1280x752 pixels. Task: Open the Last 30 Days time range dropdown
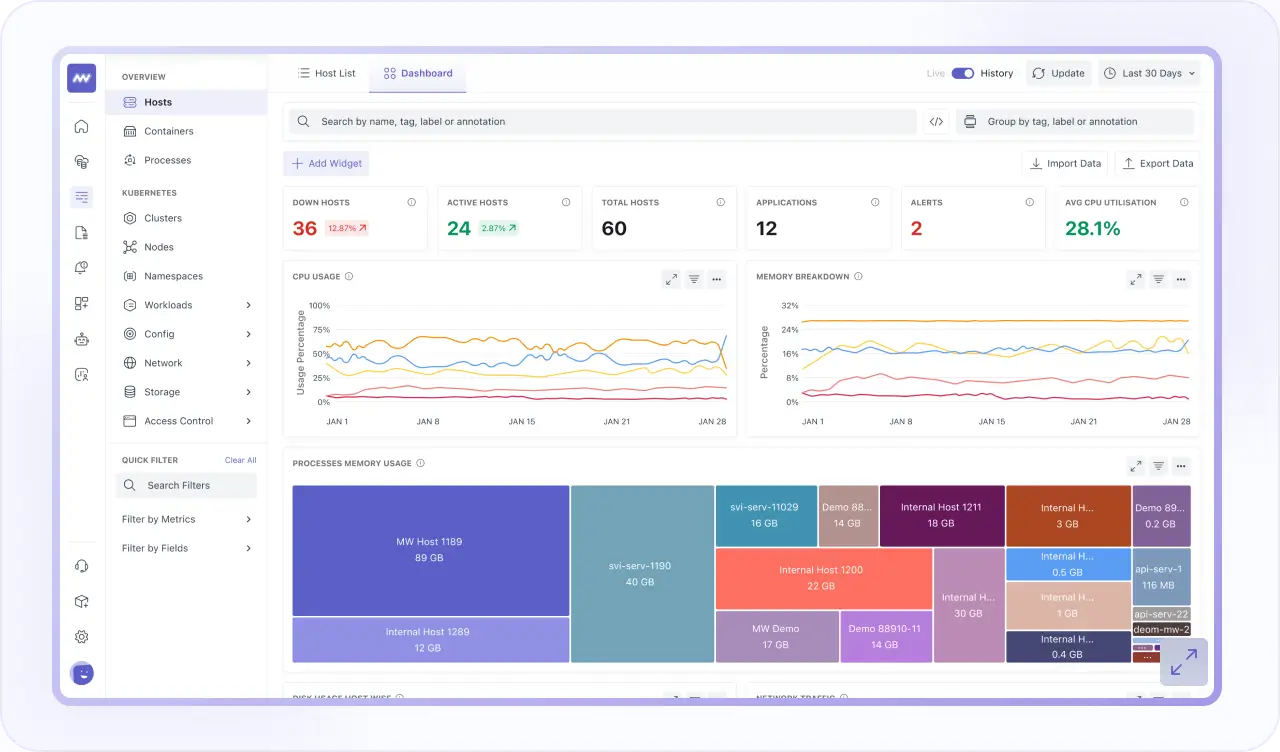1149,73
